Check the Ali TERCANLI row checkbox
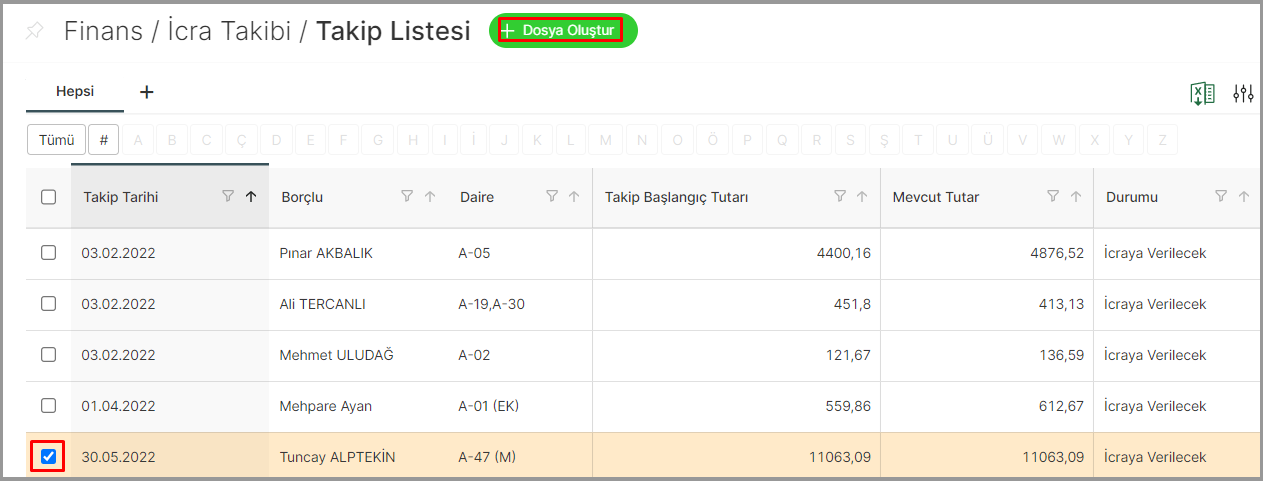The height and width of the screenshot is (481, 1263). [48, 303]
